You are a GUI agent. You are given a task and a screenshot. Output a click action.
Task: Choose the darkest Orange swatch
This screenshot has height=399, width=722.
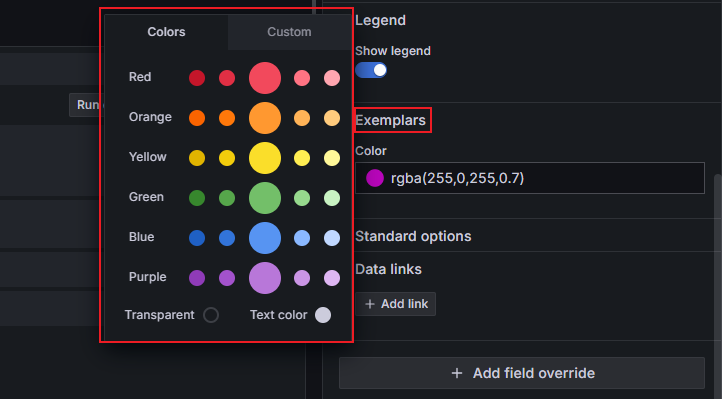click(197, 118)
